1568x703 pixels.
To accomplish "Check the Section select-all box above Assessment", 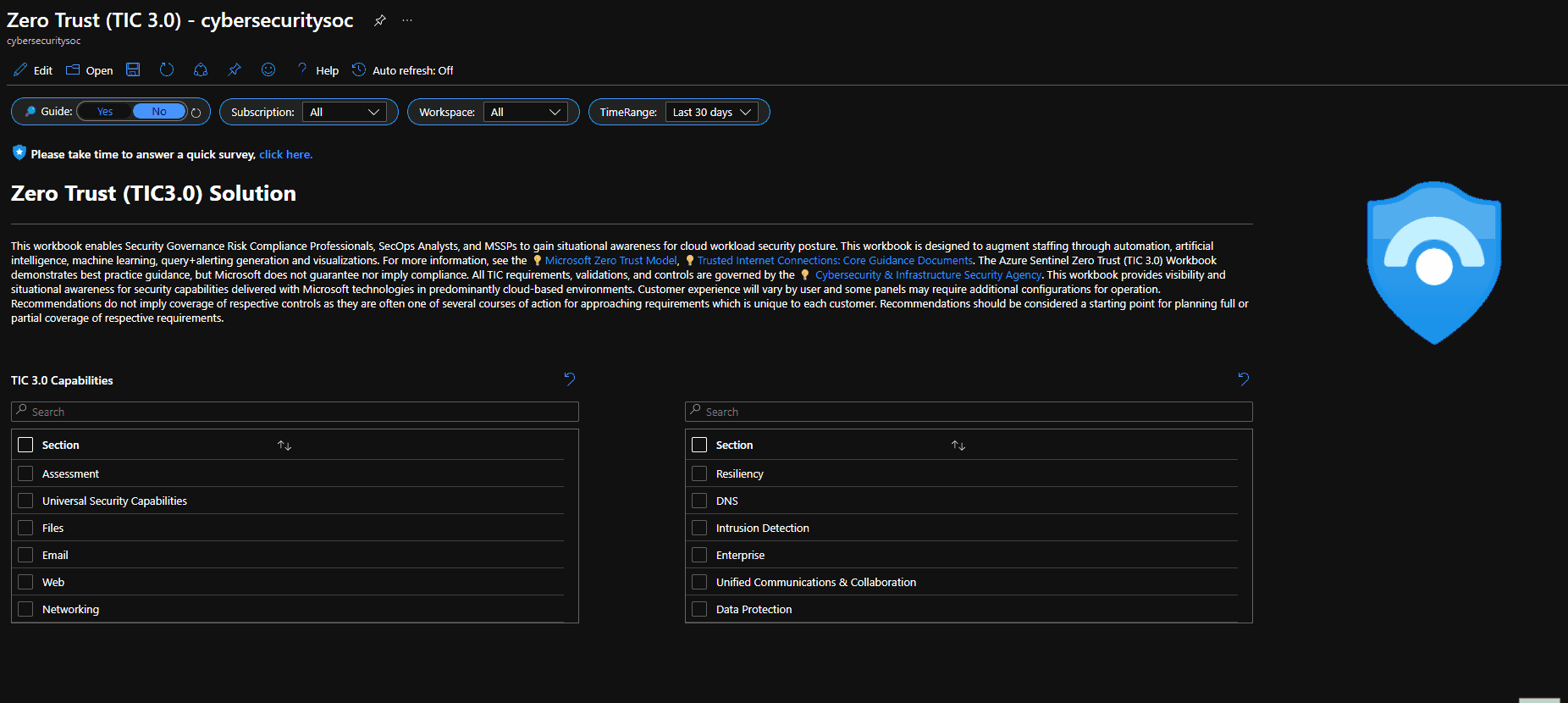I will [25, 445].
